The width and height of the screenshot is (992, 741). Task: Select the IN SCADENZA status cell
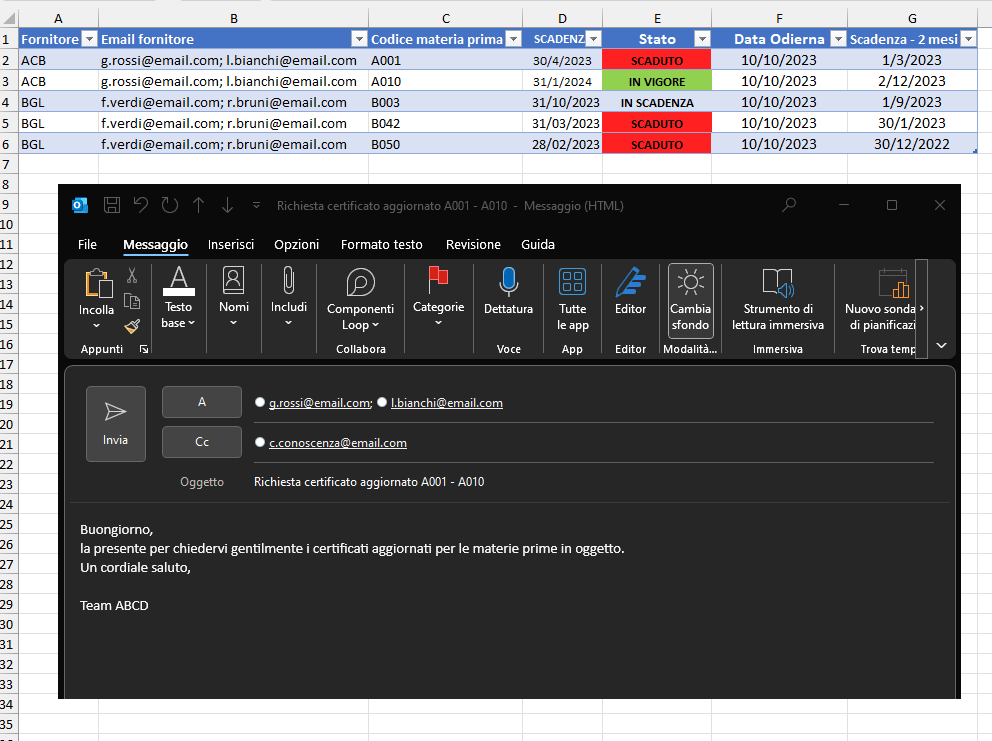657,102
